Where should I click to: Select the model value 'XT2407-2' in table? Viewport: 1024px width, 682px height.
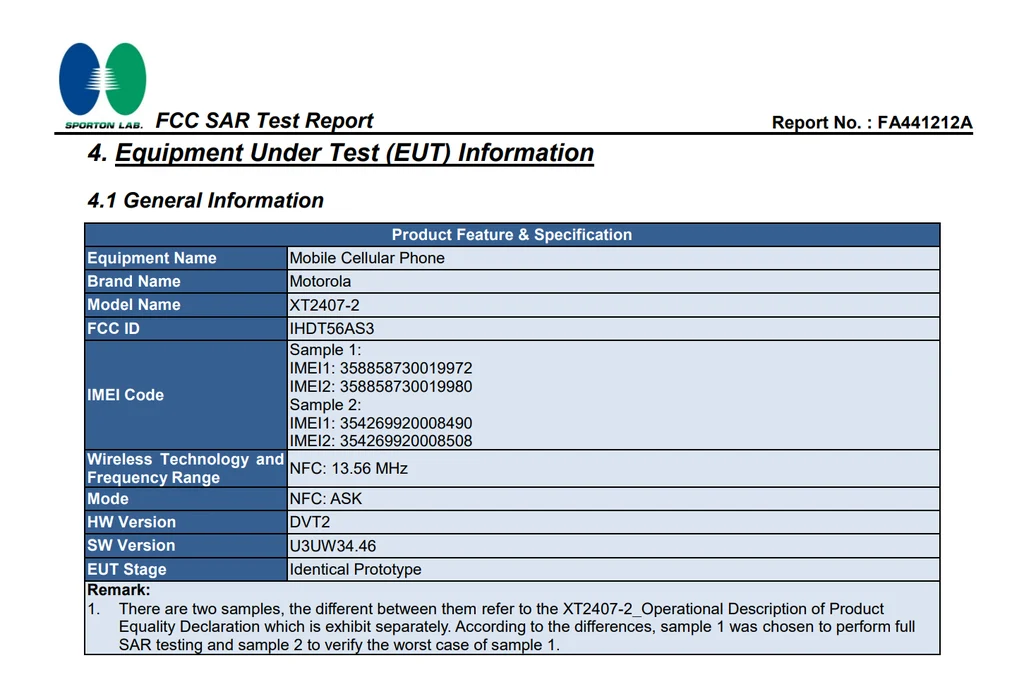point(325,305)
